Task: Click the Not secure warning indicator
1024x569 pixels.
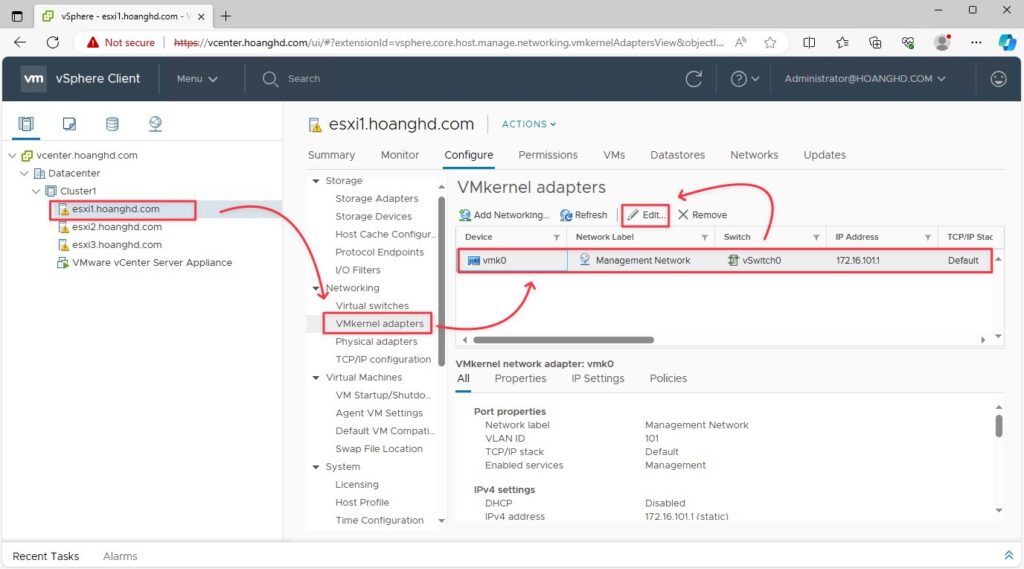Action: [x=121, y=42]
